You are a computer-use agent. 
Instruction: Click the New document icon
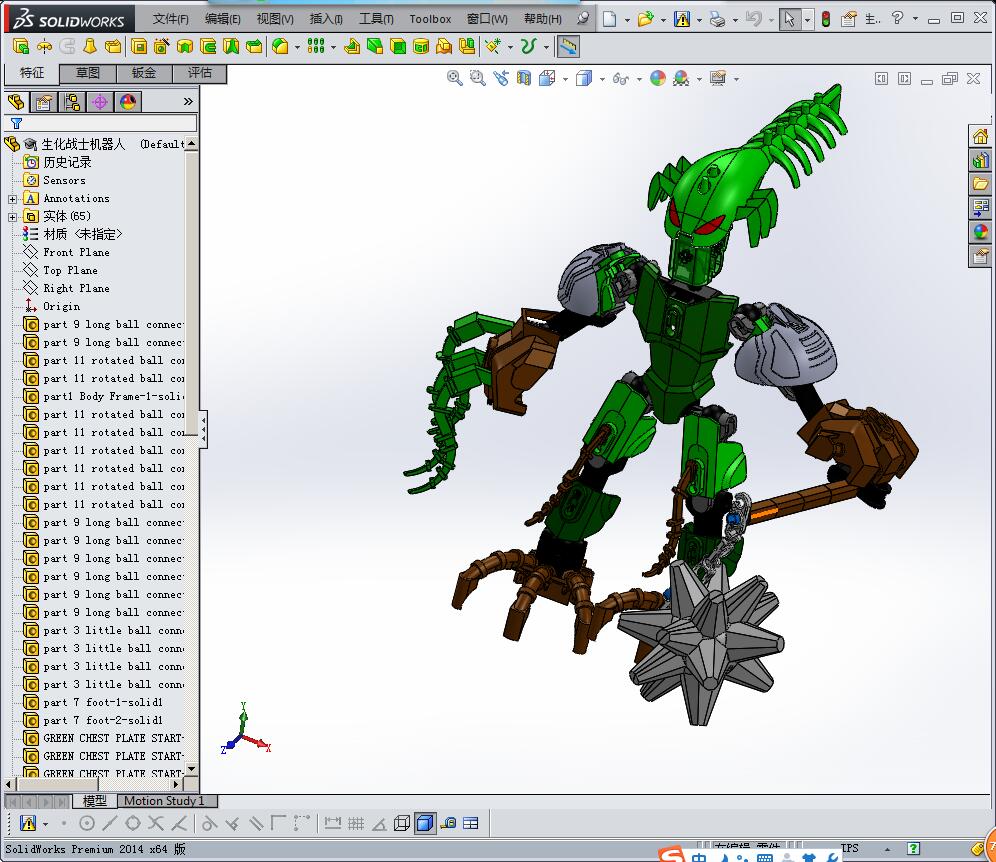pos(609,19)
